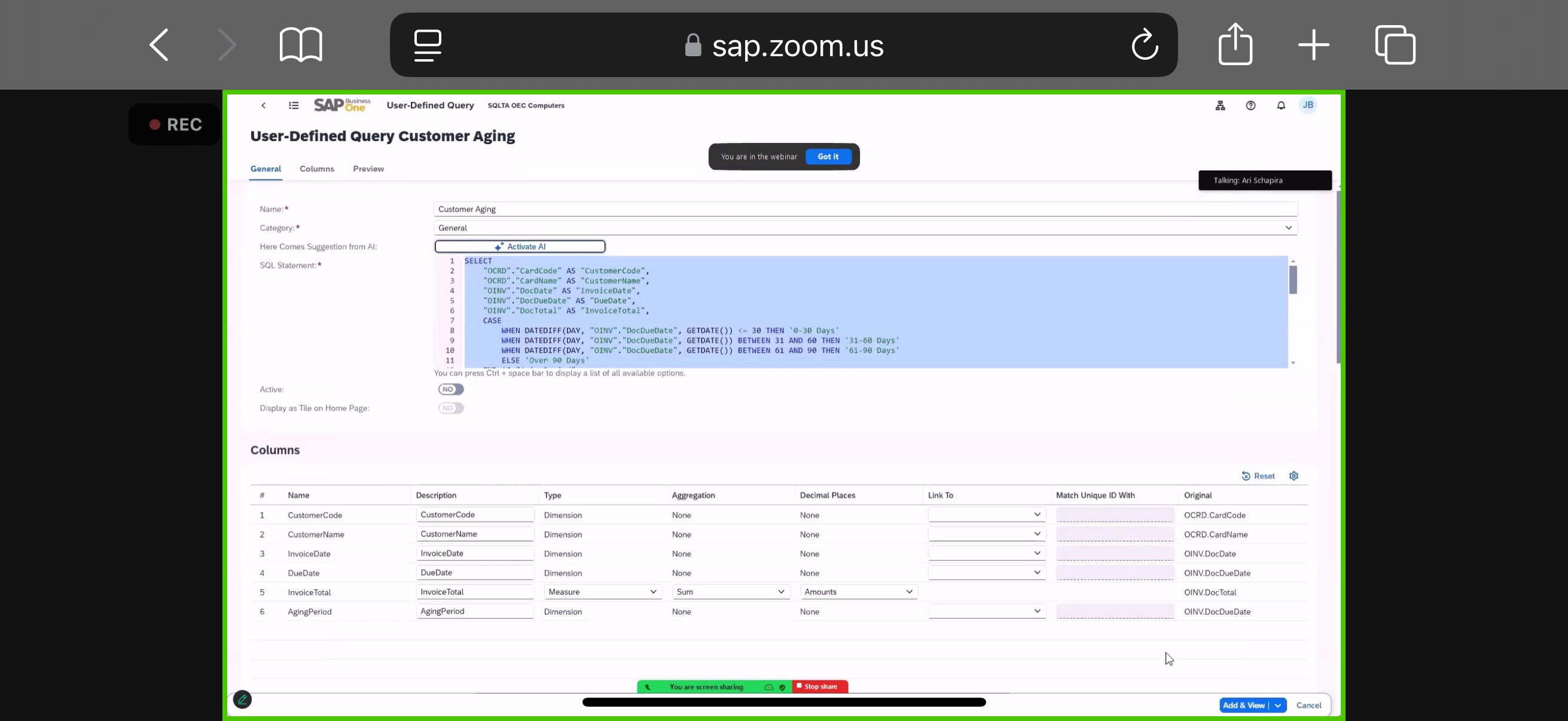The image size is (1568, 721).
Task: Click the screen sharing shield icon
Action: (782, 687)
